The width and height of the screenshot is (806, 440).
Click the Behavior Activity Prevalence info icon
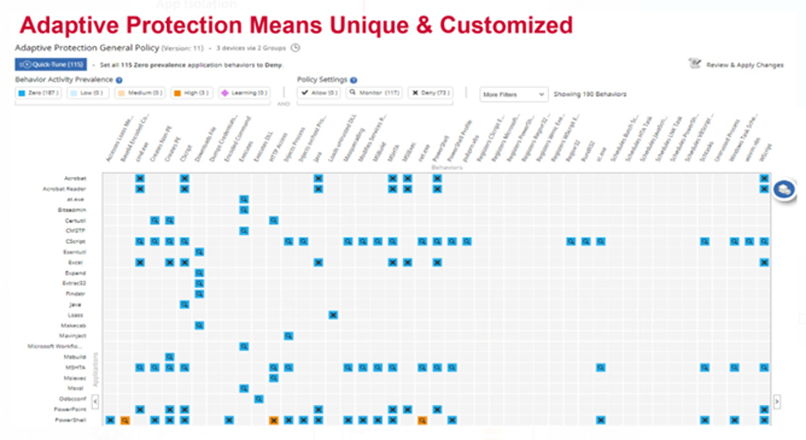(119, 79)
